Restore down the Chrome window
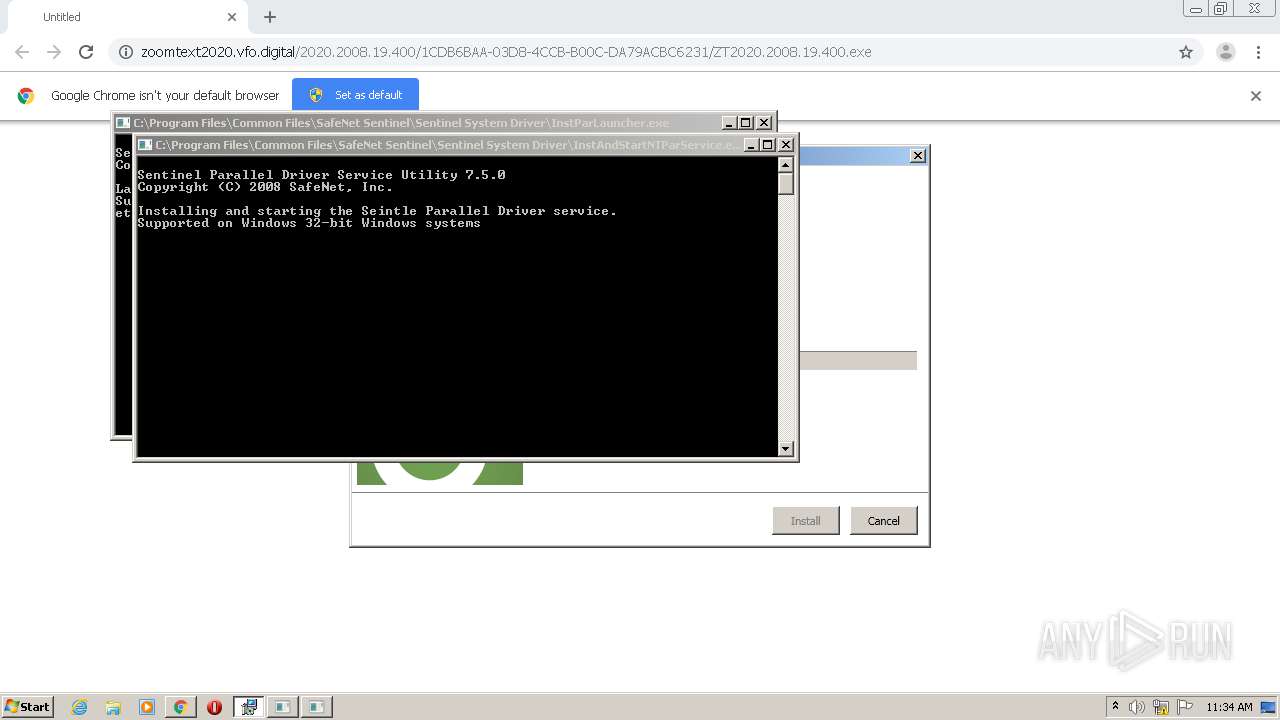The width and height of the screenshot is (1280, 720). point(1220,9)
